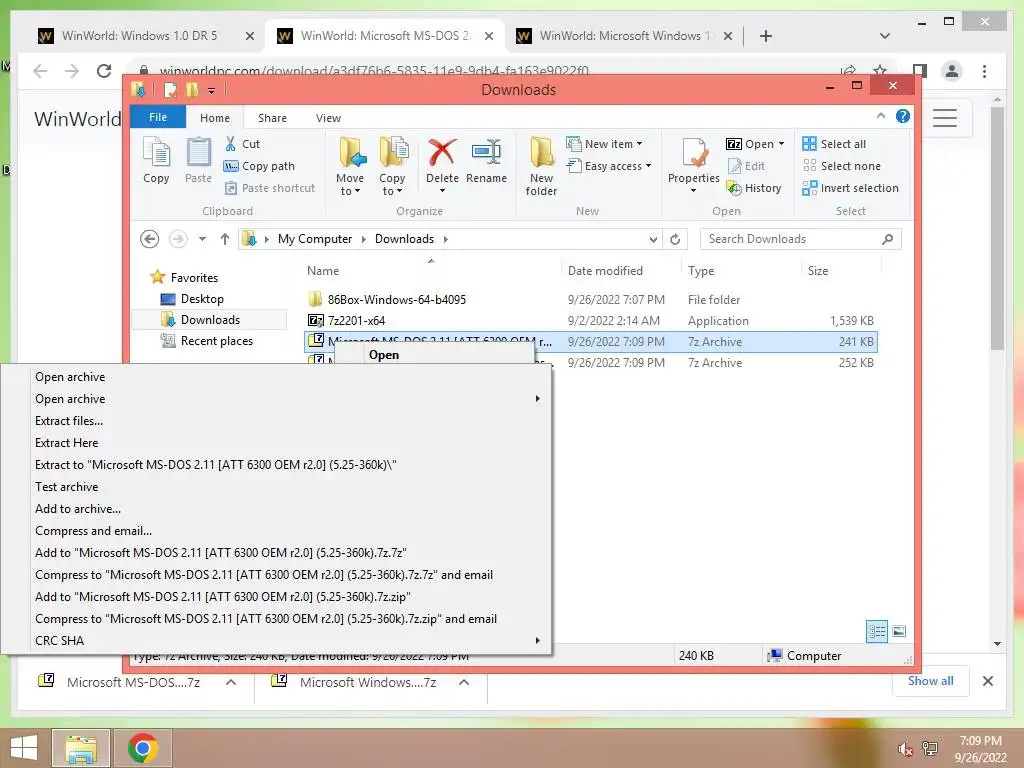Open the Chrome three-dot menu
The height and width of the screenshot is (768, 1024).
[x=984, y=71]
